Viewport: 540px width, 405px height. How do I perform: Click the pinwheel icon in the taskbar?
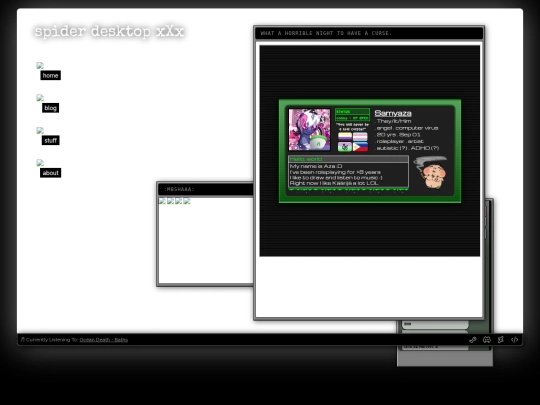[500, 340]
